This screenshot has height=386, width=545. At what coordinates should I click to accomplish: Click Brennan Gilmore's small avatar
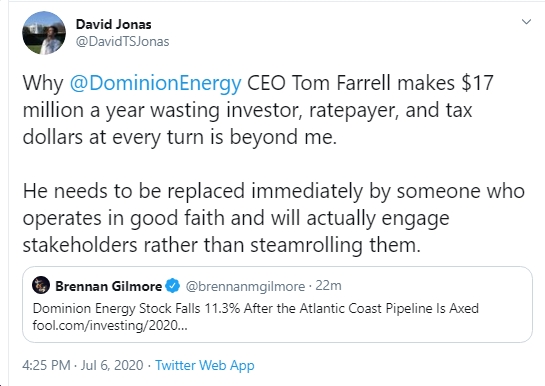[x=41, y=285]
